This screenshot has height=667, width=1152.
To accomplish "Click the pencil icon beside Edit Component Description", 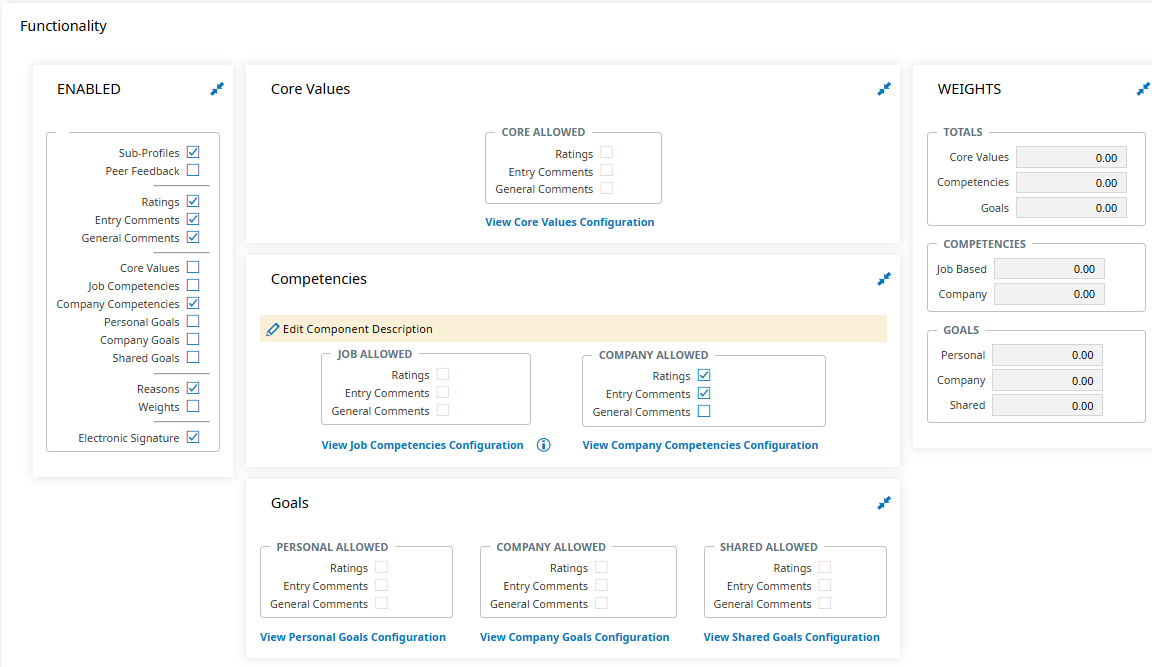I will point(273,329).
